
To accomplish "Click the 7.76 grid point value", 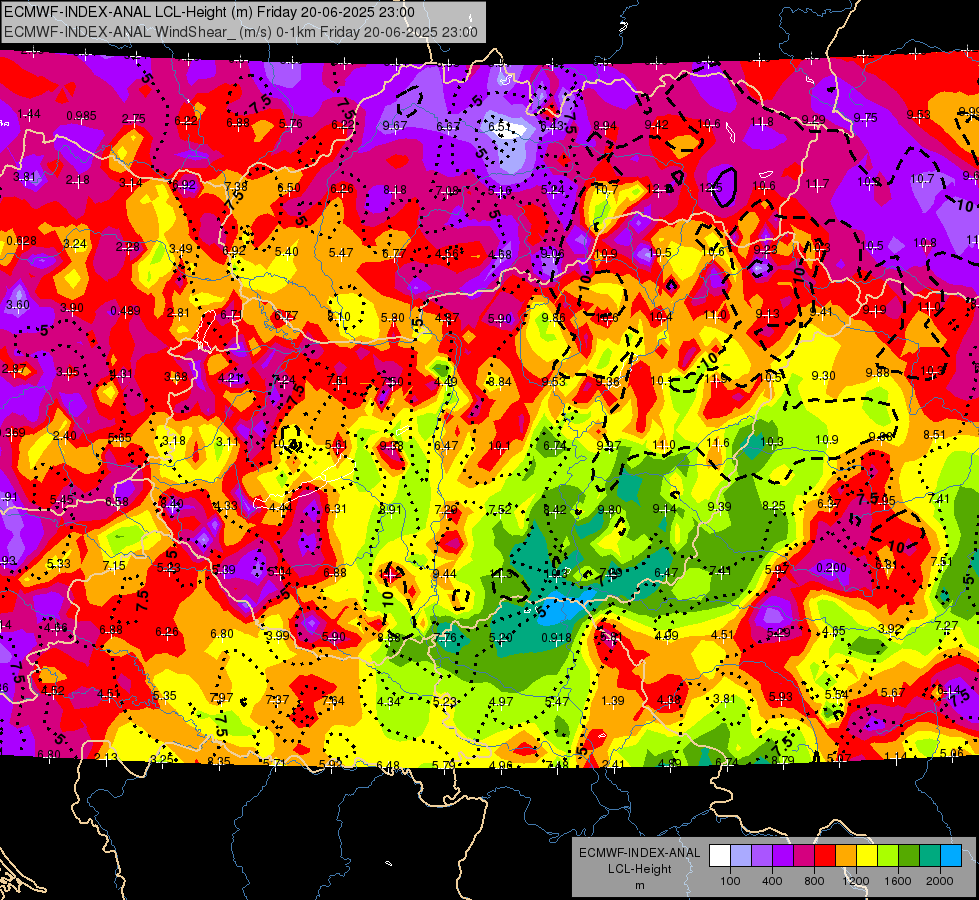I will tap(445, 638).
